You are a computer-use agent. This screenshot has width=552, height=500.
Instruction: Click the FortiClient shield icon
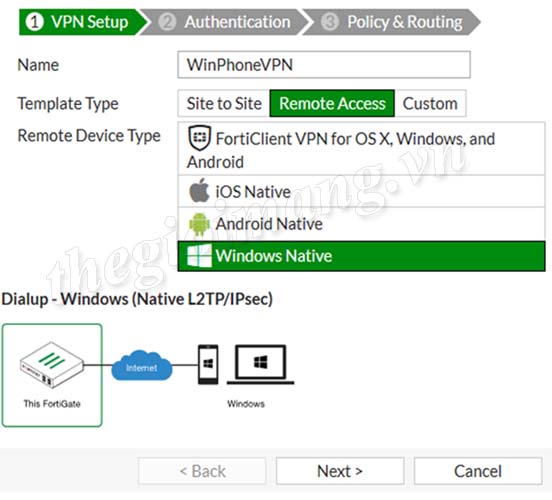(x=200, y=138)
